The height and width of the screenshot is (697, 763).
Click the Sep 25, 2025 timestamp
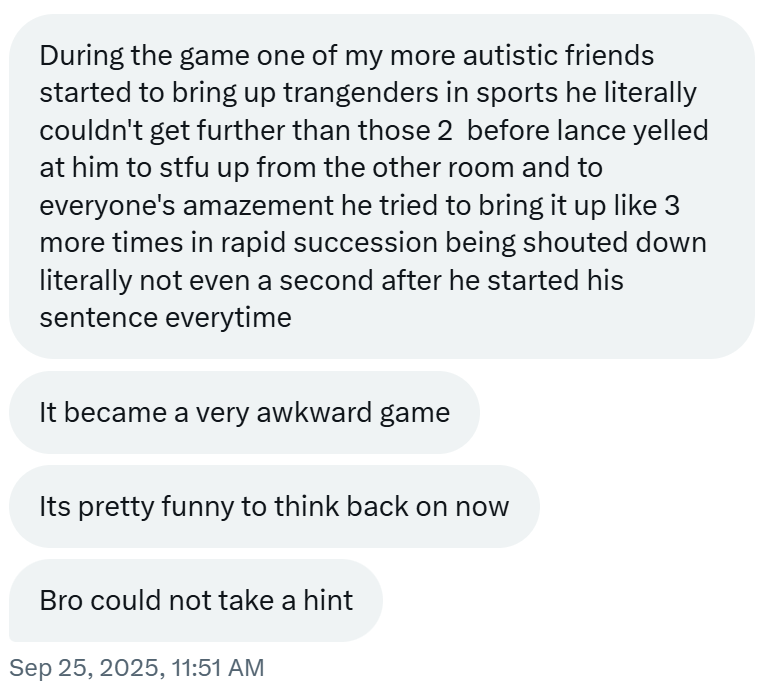tap(136, 667)
